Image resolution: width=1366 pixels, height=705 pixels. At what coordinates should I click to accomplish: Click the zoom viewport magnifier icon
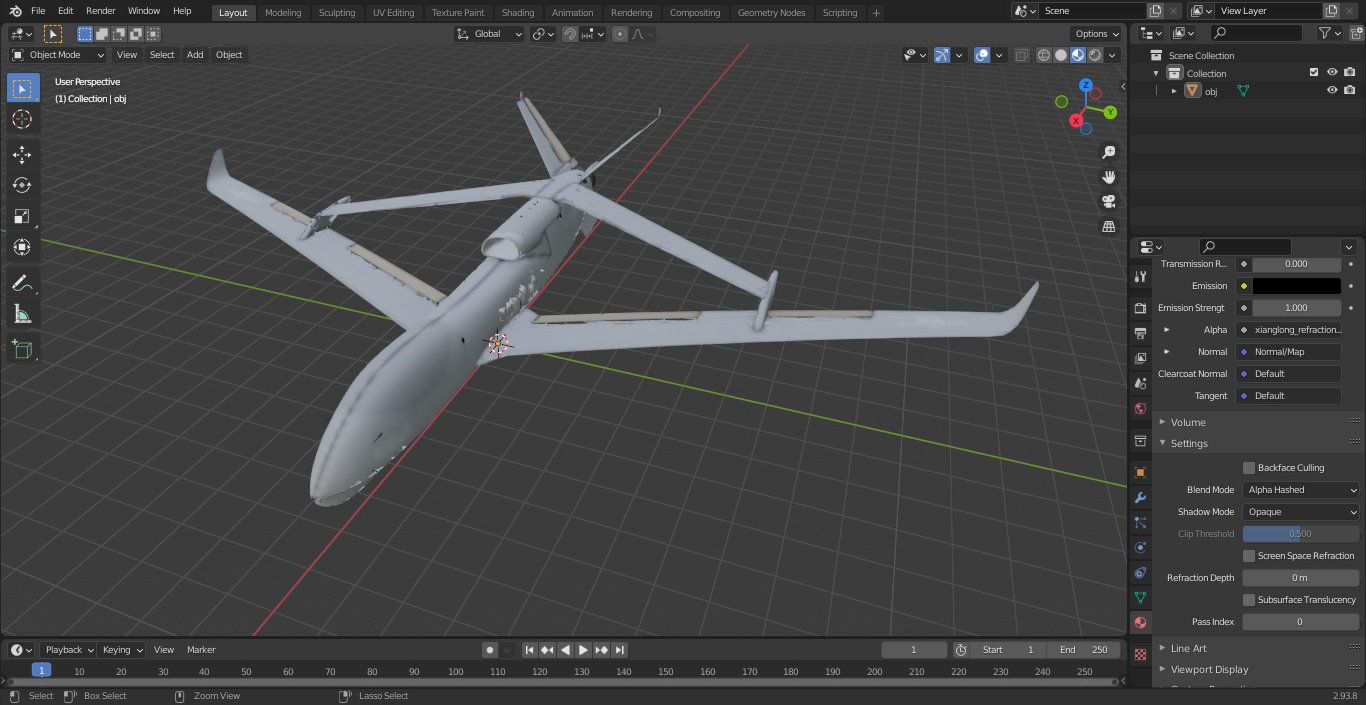coord(1108,152)
